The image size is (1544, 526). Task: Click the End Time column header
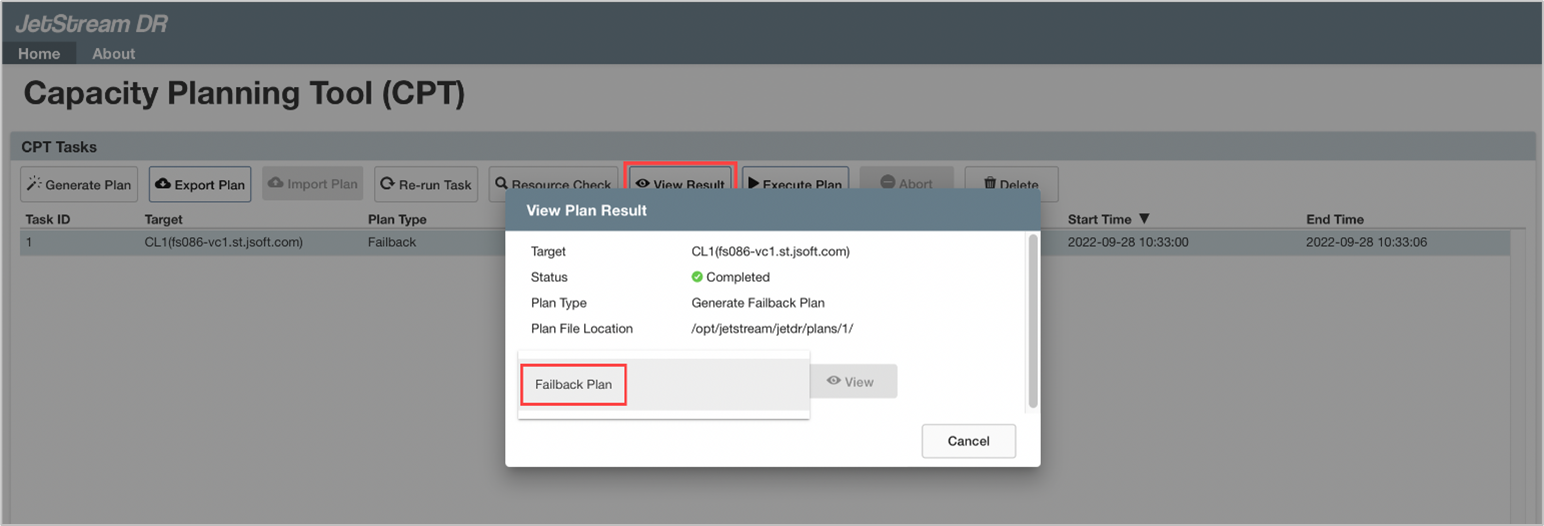click(1334, 219)
